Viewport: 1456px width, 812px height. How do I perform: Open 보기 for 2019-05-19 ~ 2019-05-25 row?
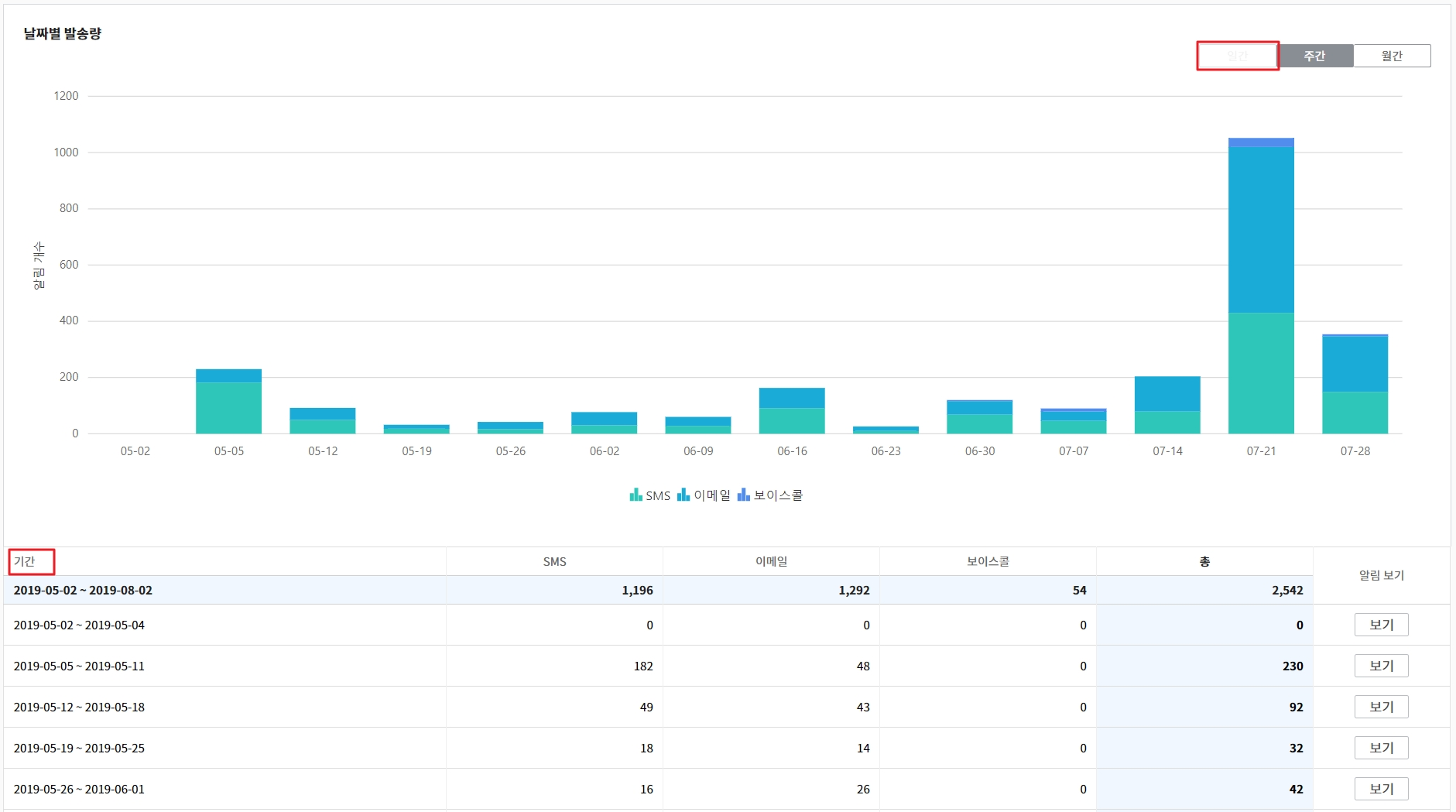1381,748
